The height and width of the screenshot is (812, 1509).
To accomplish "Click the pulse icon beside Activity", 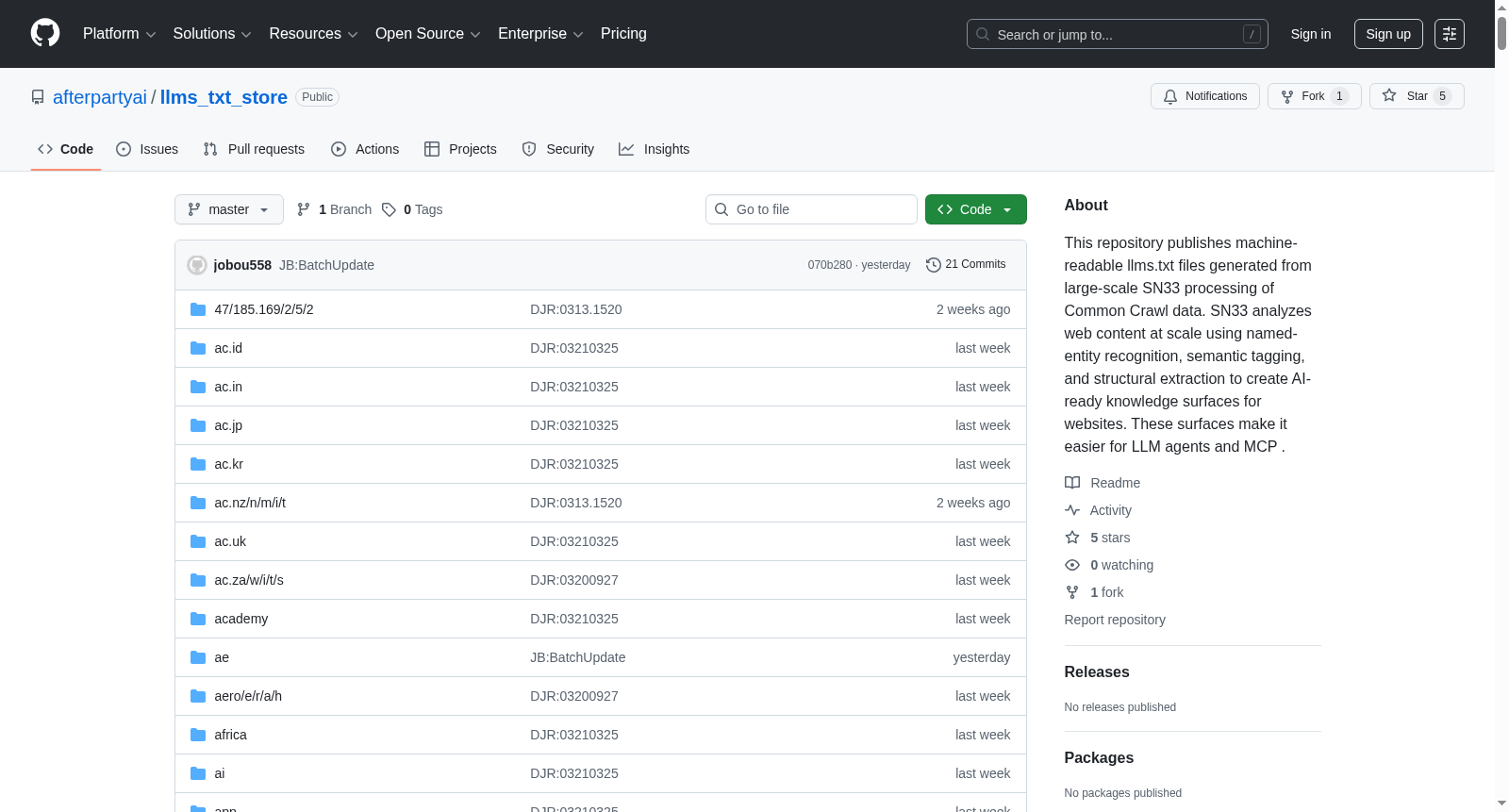I will (x=1072, y=510).
